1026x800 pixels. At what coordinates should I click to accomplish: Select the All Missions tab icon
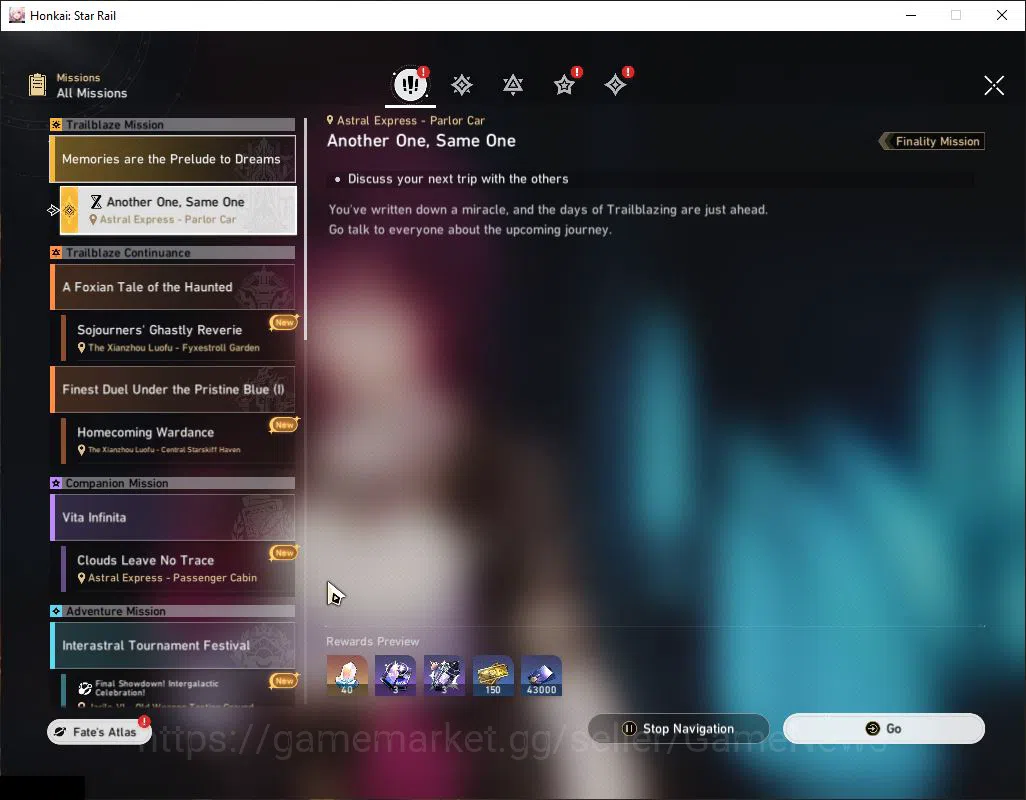(410, 84)
